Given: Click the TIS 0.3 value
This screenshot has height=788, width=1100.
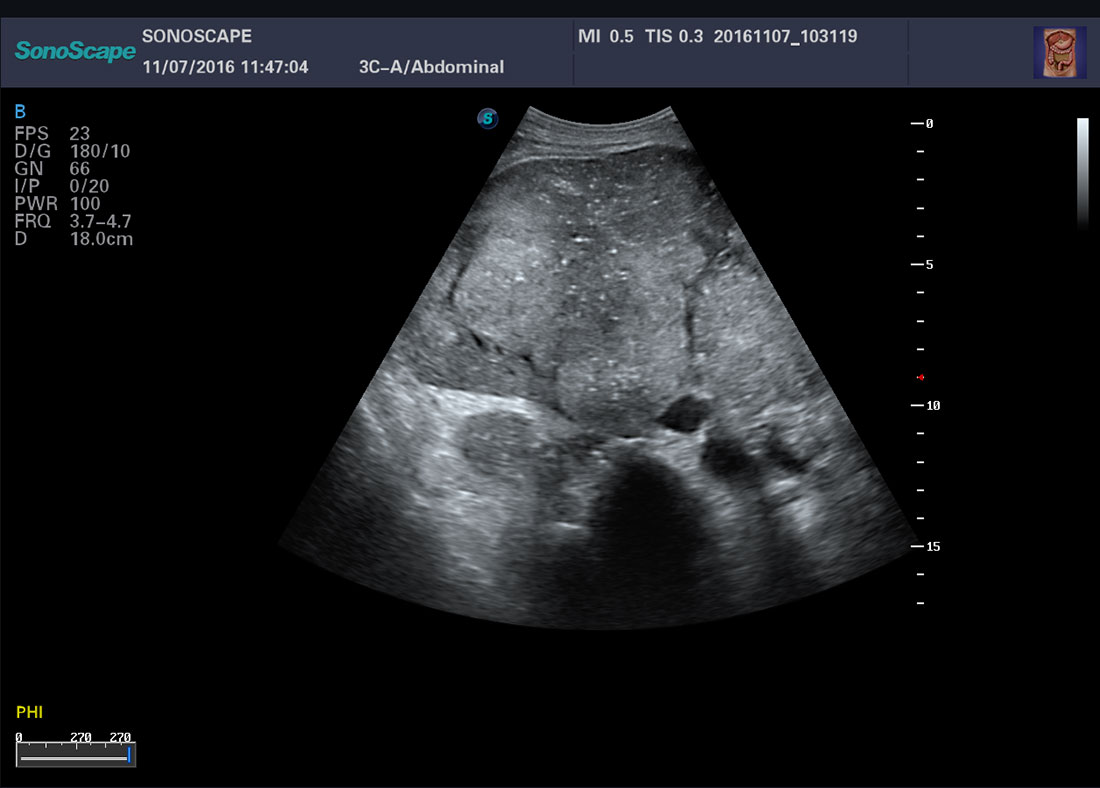Looking at the screenshot, I should pyautogui.click(x=673, y=36).
